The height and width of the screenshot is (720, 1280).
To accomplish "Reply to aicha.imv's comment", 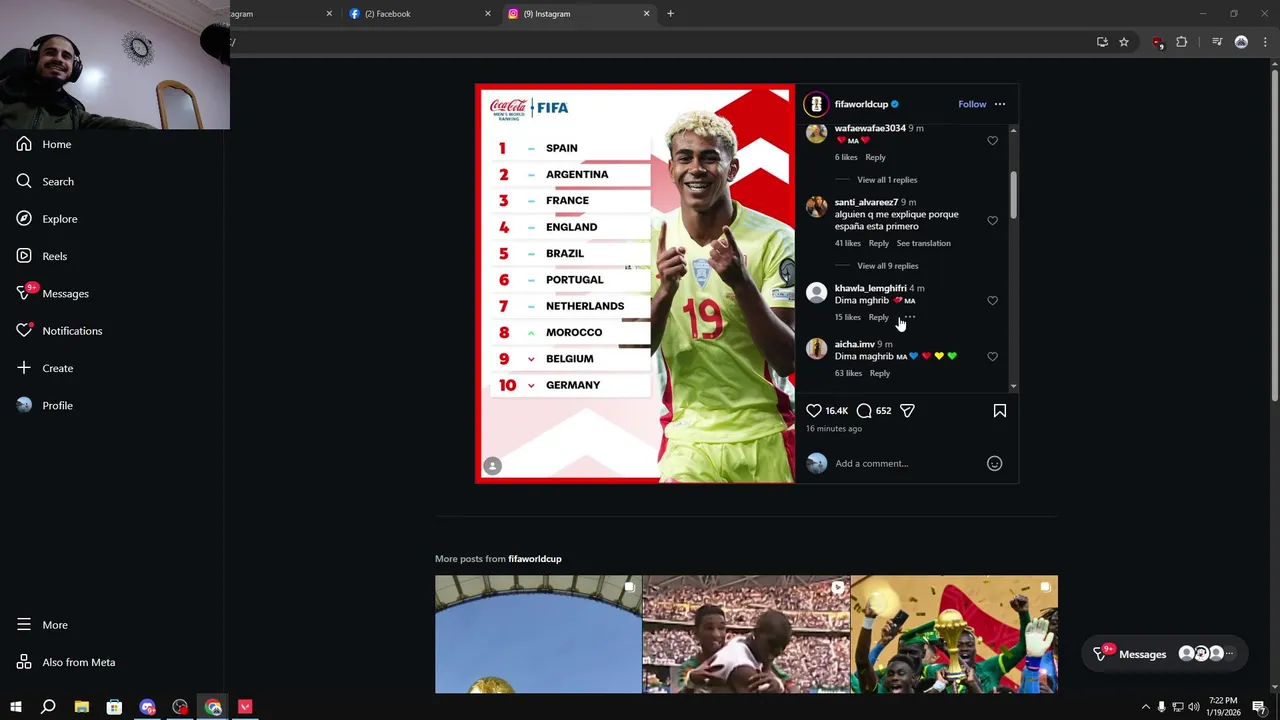I will tap(880, 373).
